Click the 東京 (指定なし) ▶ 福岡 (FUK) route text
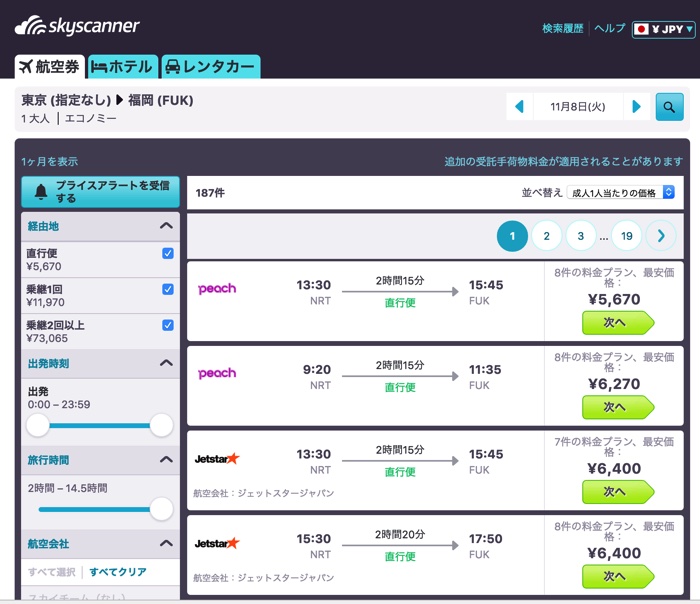Image resolution: width=700 pixels, height=604 pixels. [108, 100]
